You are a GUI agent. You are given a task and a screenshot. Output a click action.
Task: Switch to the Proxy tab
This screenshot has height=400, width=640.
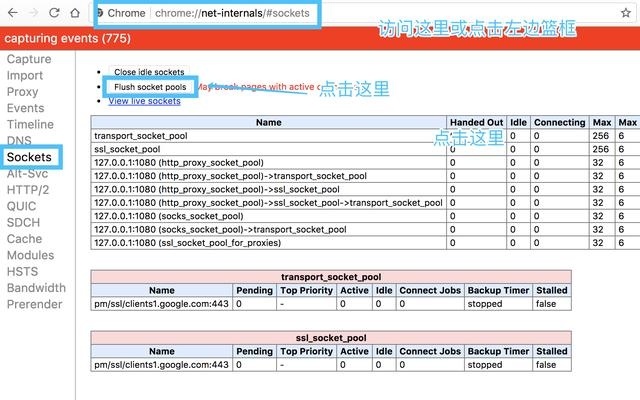(22, 92)
